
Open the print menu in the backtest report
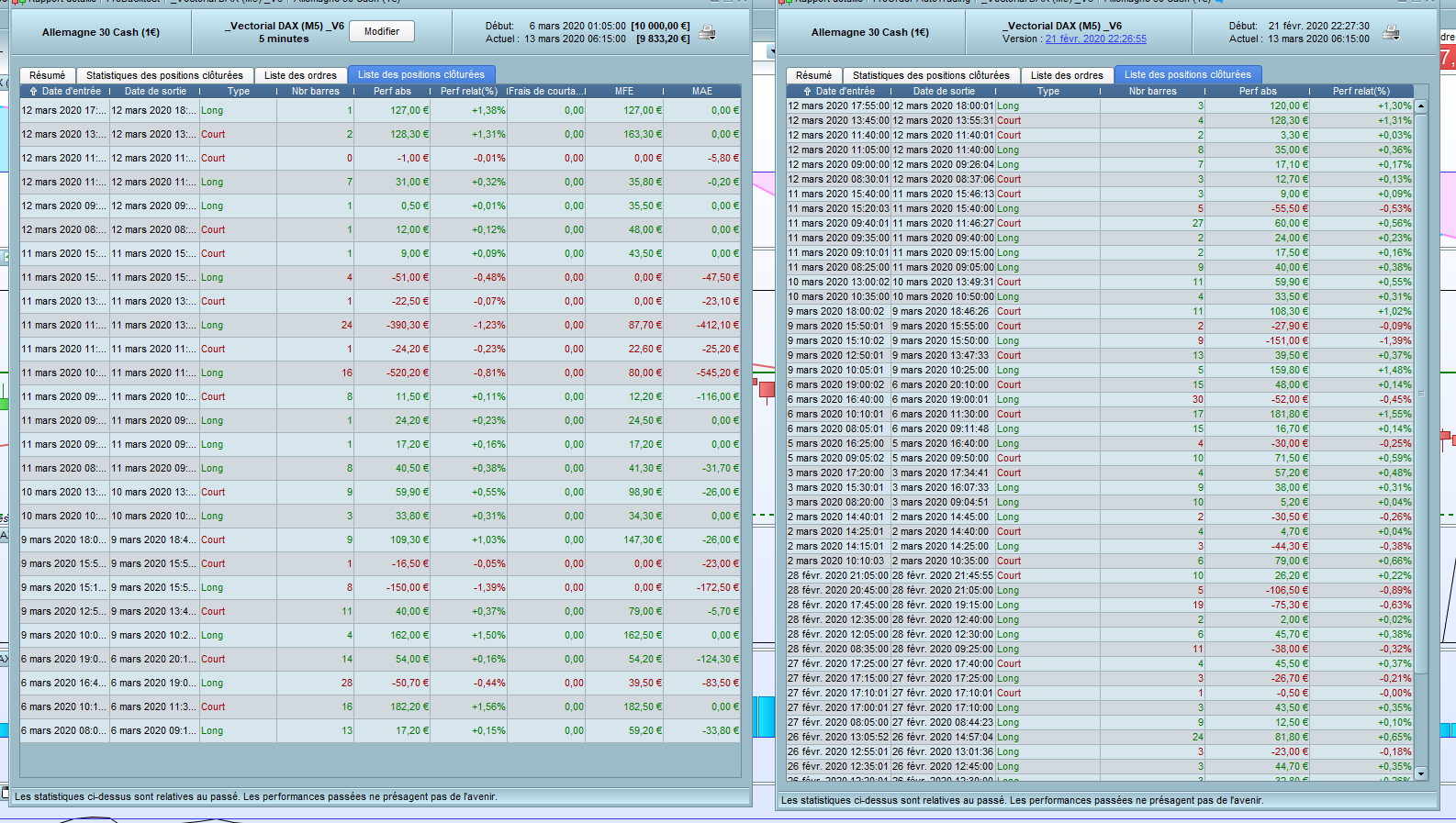[x=707, y=33]
